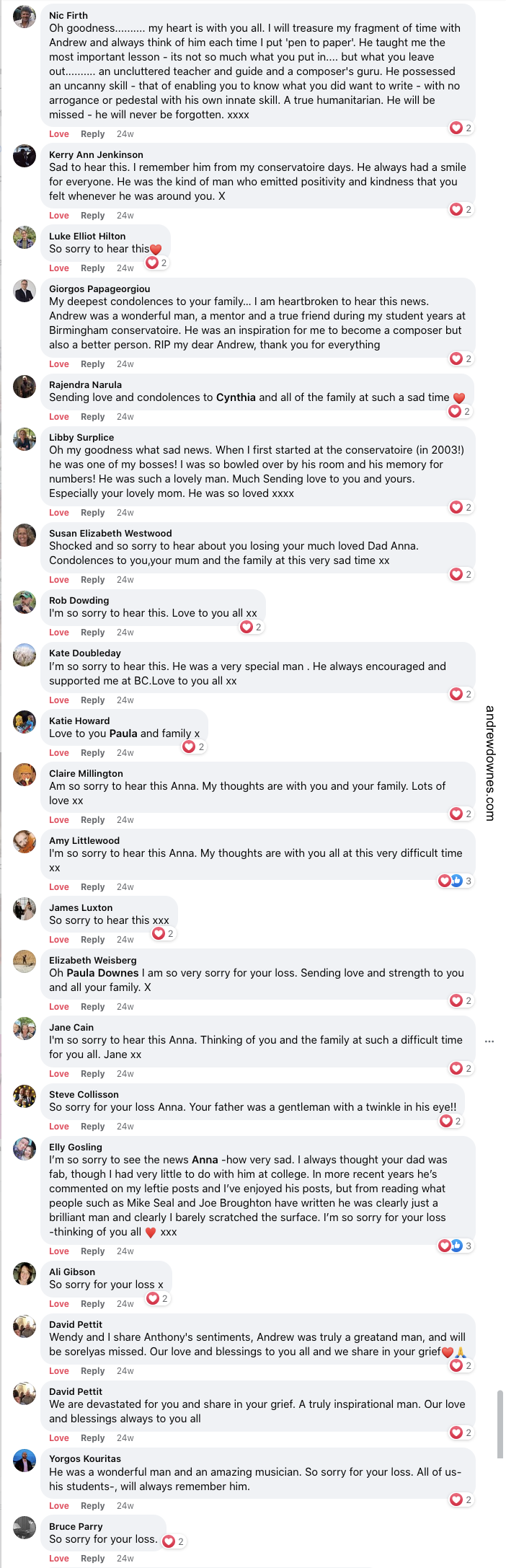Love Jane Cain's comment
506x1568 pixels.
point(59,1073)
